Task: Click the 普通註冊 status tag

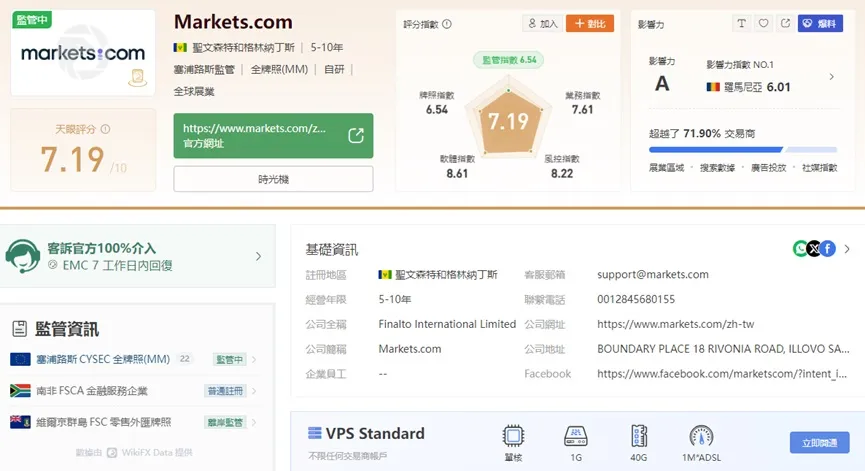Action: tap(225, 391)
